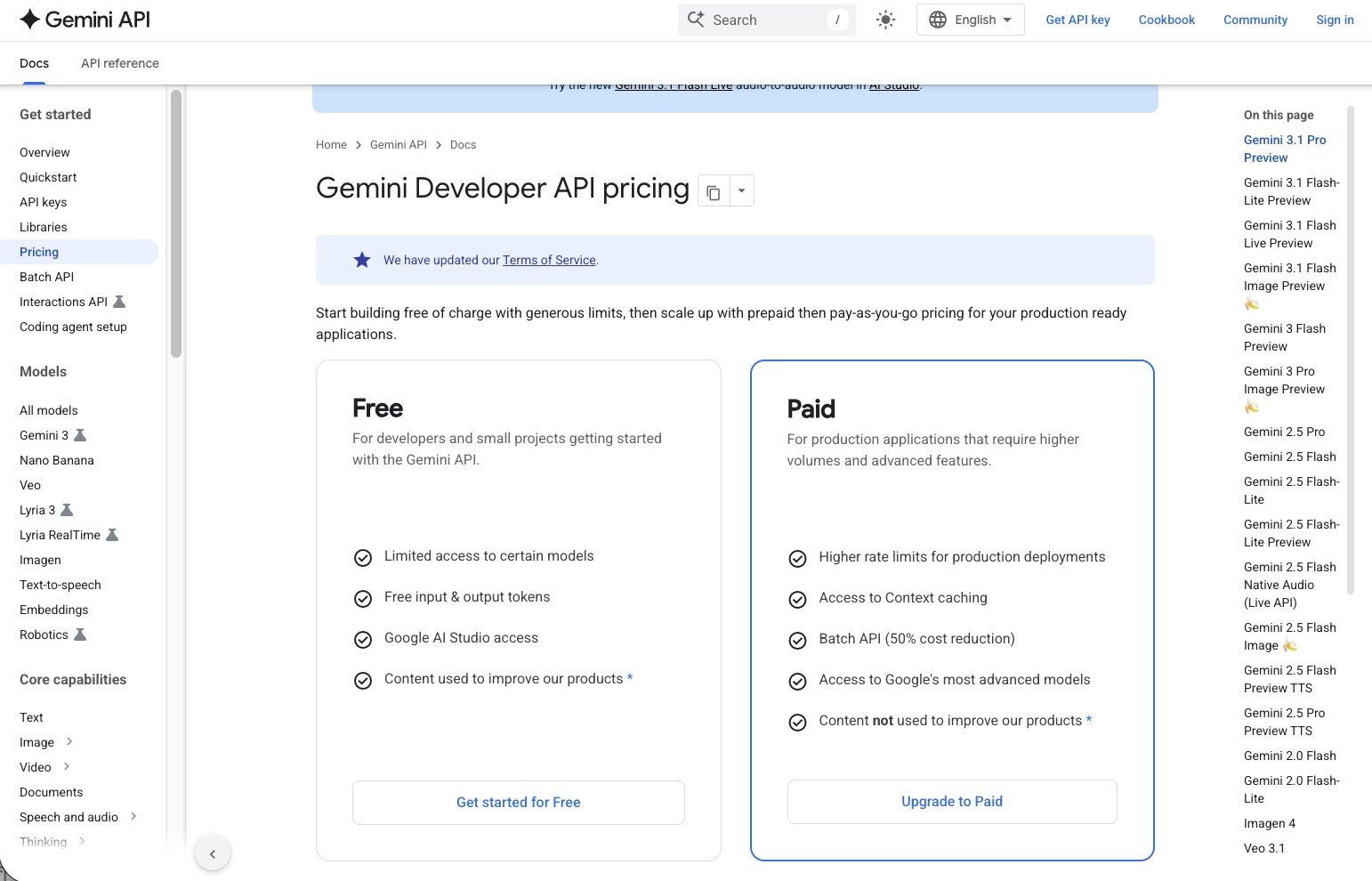Click checkmark icon for Google AI Studio access

[363, 640]
